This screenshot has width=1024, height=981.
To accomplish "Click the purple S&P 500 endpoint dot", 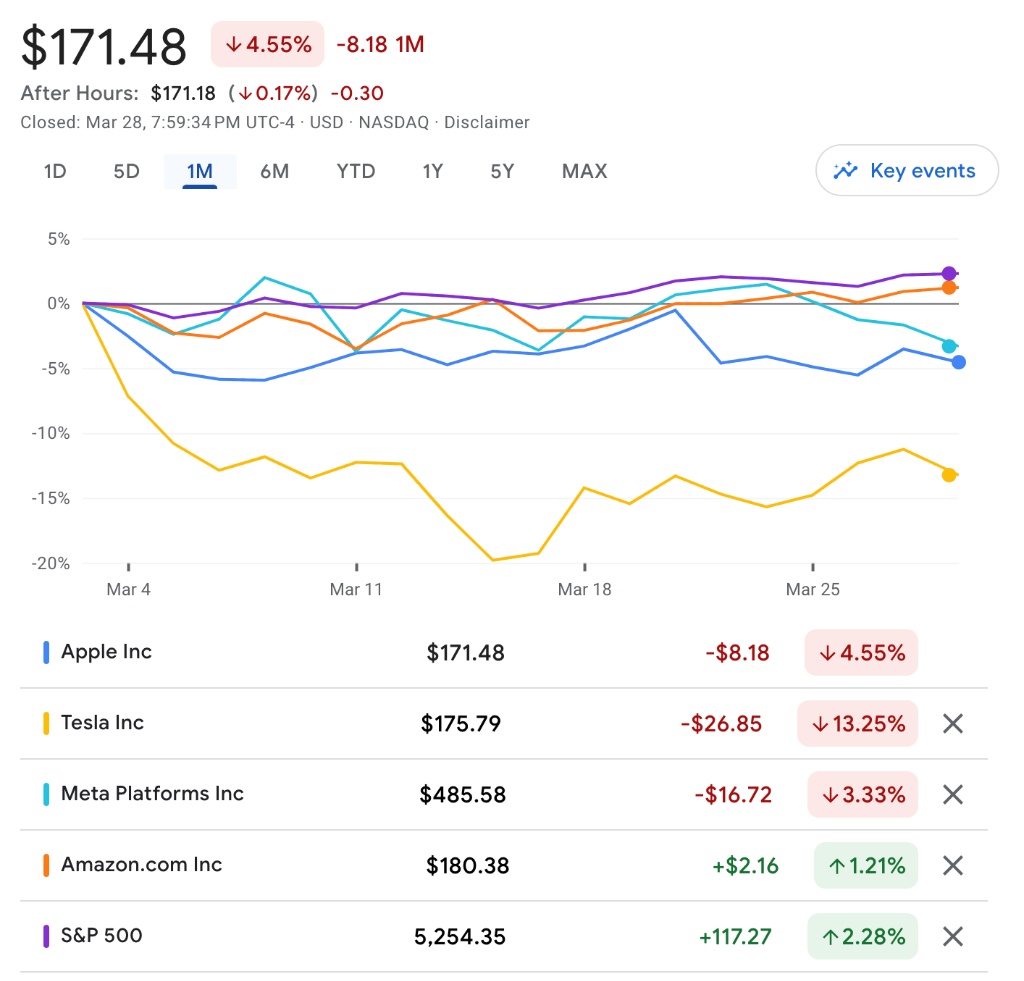I will point(949,273).
